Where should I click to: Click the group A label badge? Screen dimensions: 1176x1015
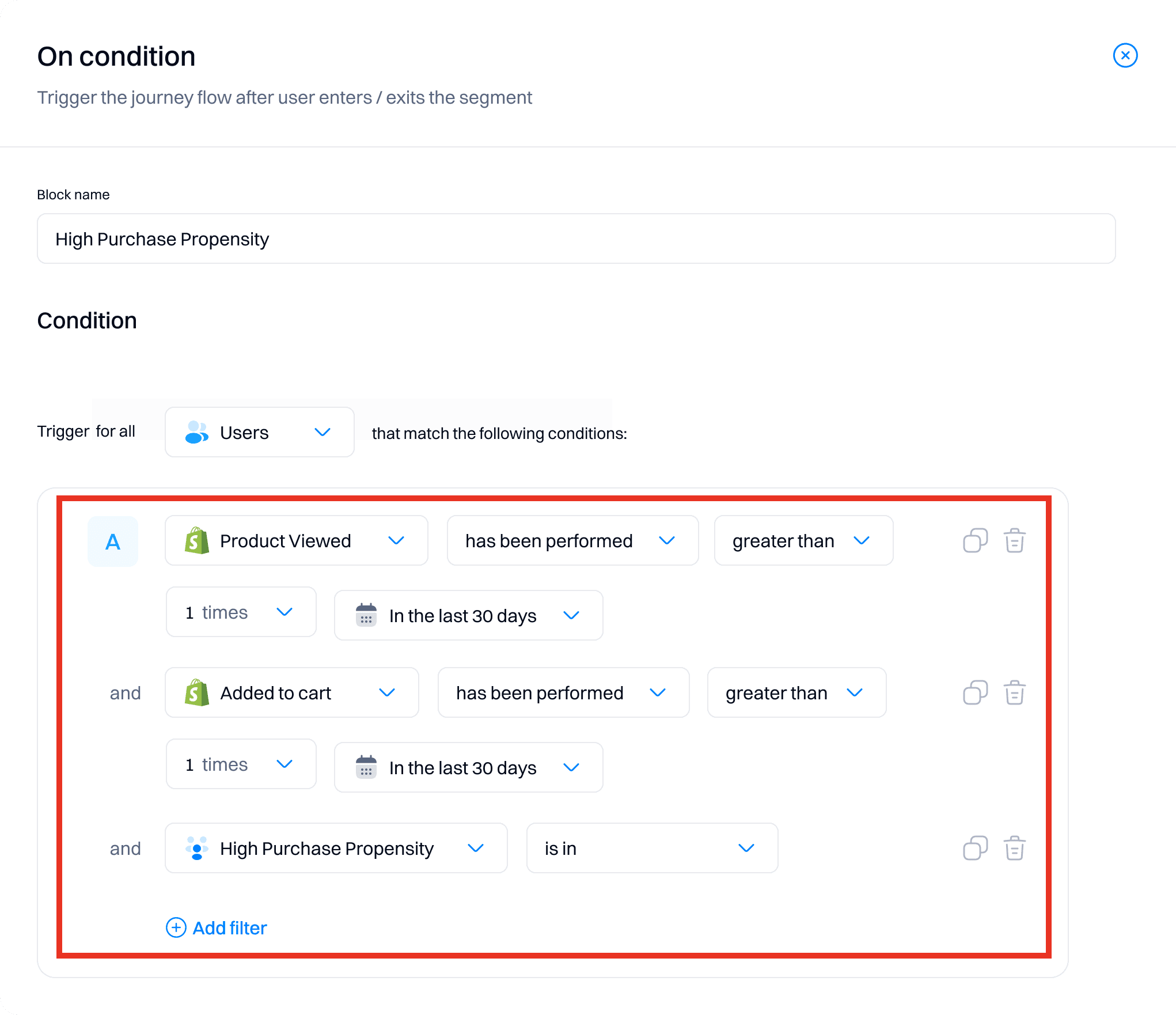[x=113, y=541]
